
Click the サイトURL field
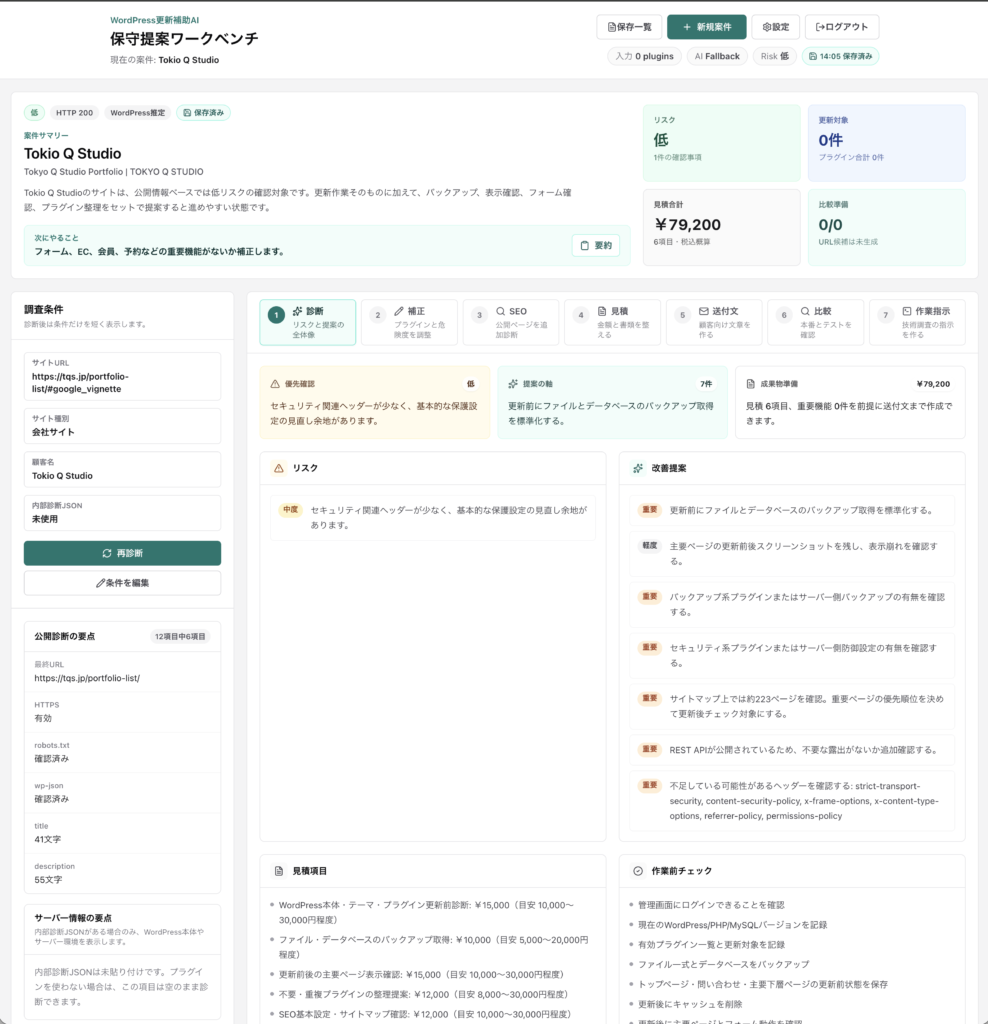(x=123, y=377)
